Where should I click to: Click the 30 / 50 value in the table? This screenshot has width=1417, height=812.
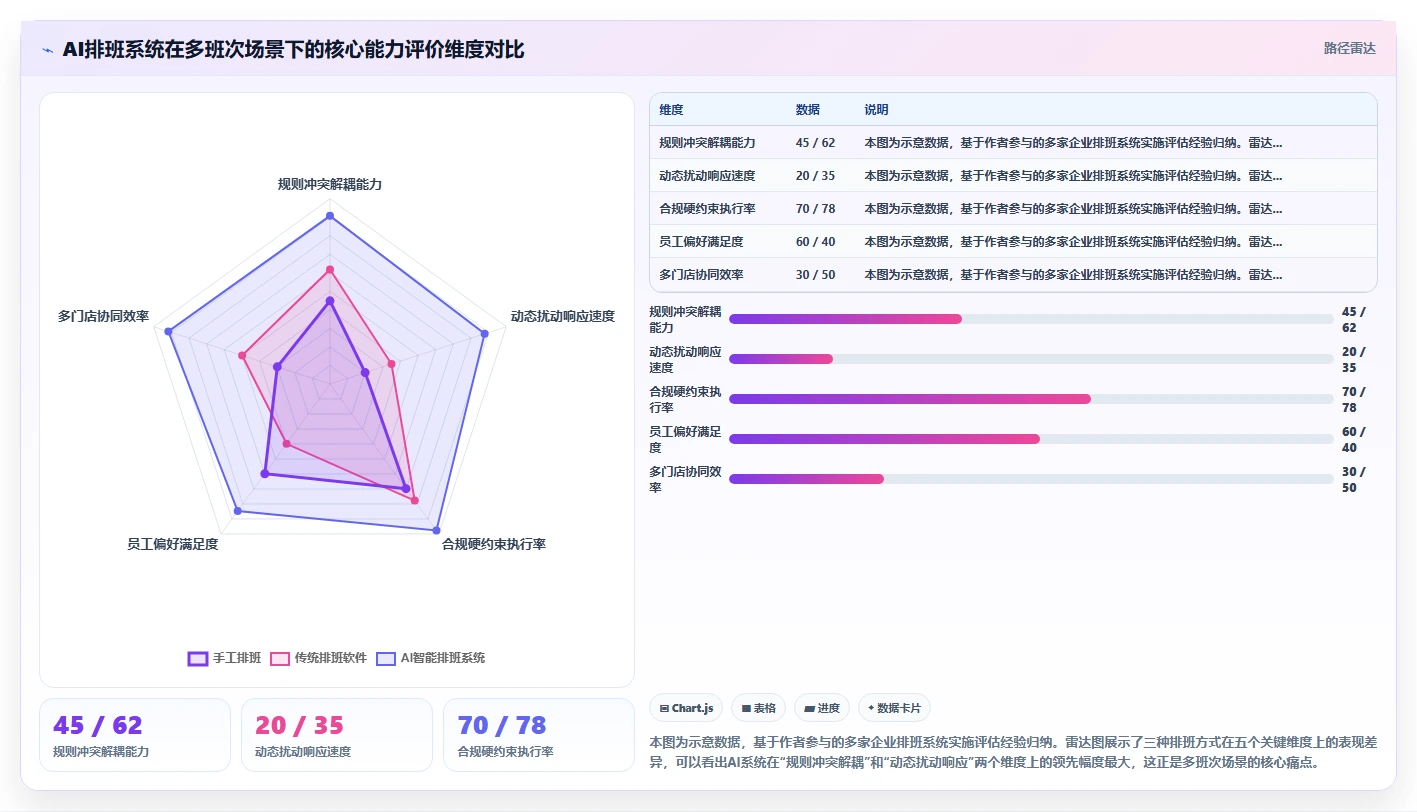pyautogui.click(x=815, y=275)
